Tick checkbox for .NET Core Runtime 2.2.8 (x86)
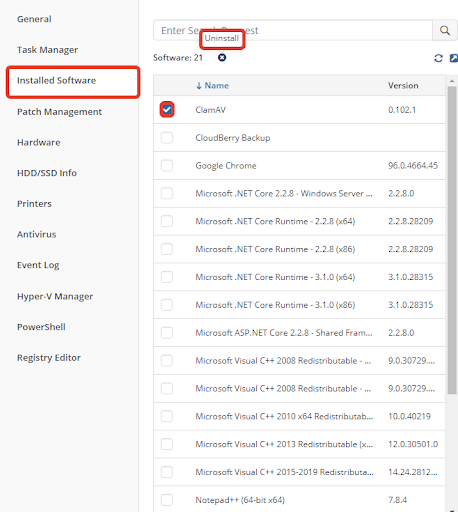Viewport: 458px width, 512px height. pos(167,249)
